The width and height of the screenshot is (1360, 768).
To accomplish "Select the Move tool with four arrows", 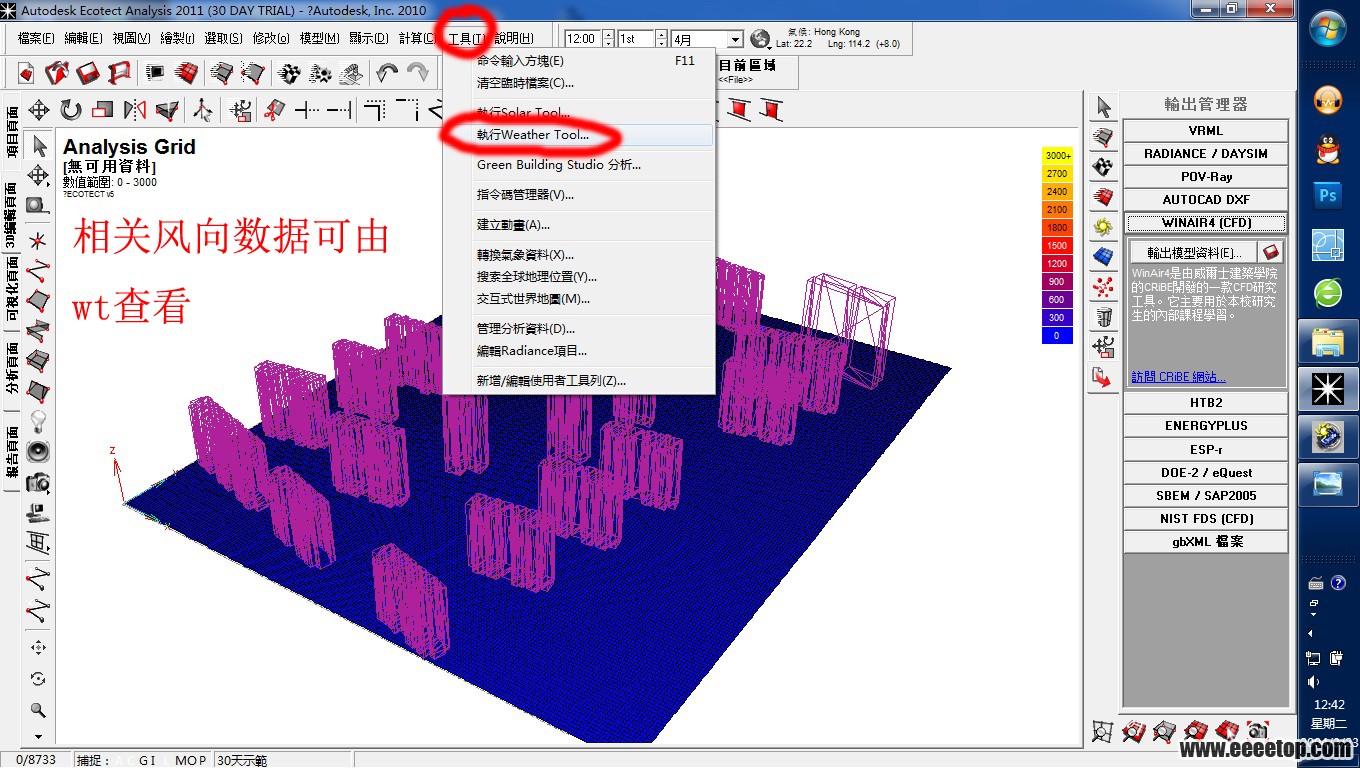I will click(x=39, y=110).
